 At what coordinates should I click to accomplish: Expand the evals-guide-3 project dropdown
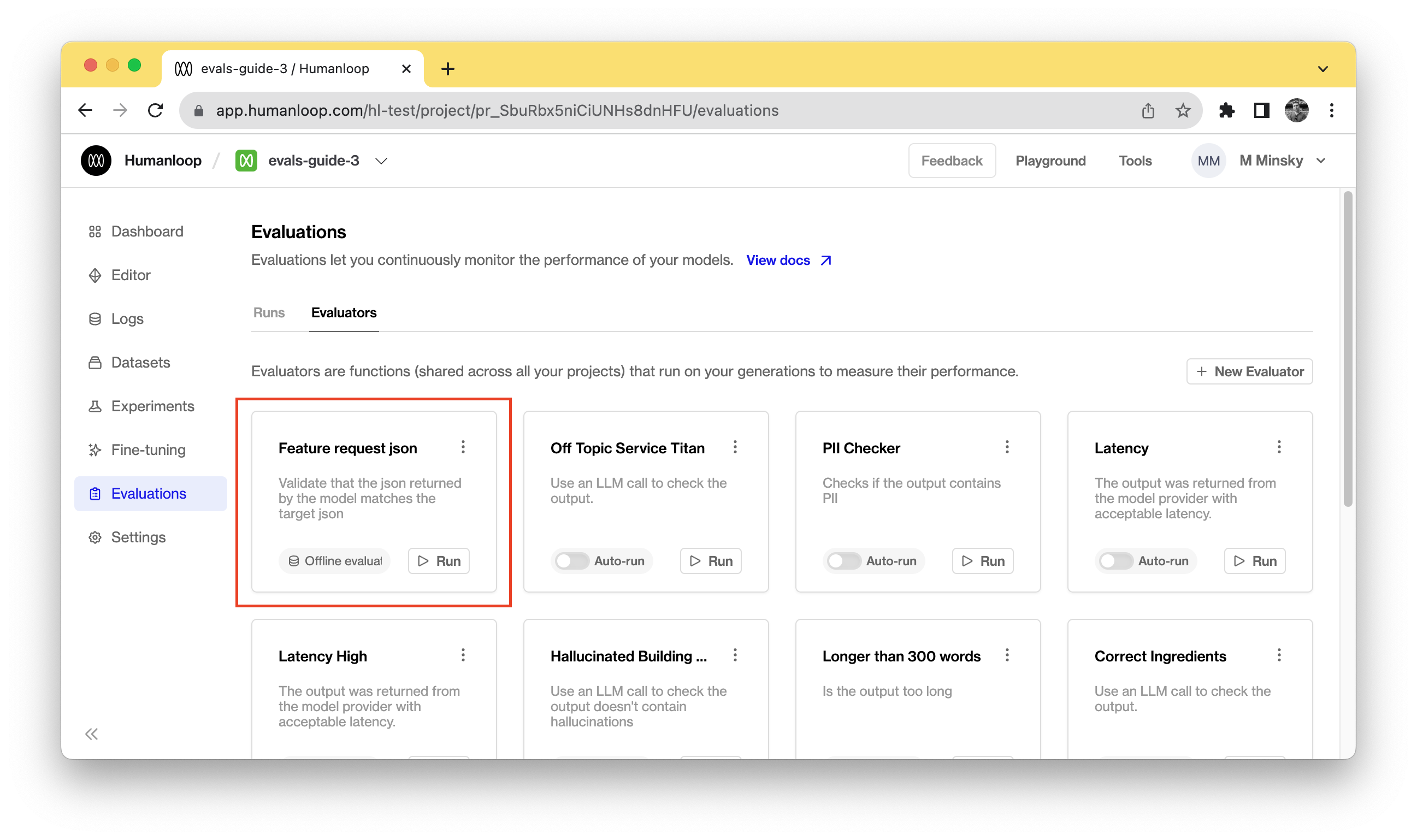382,161
